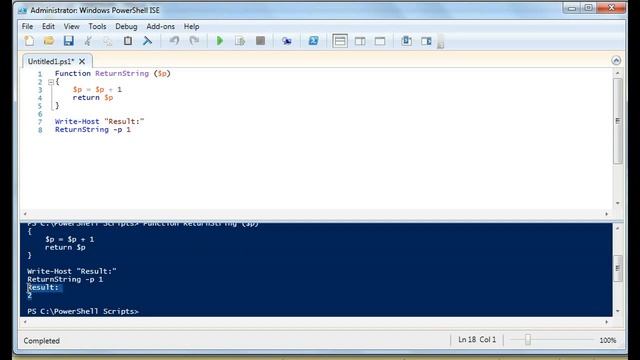Open the Help menu

tap(191, 26)
